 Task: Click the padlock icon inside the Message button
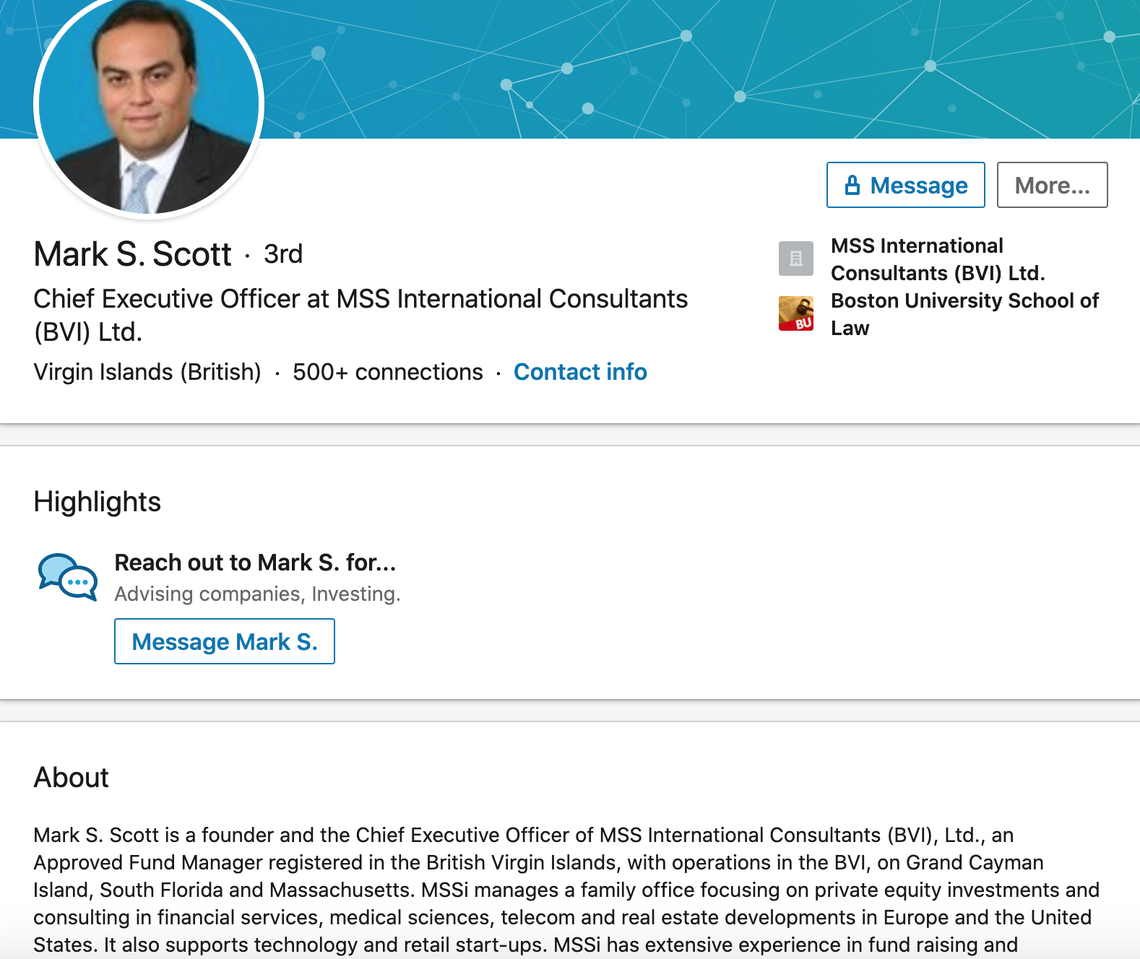[x=855, y=184]
